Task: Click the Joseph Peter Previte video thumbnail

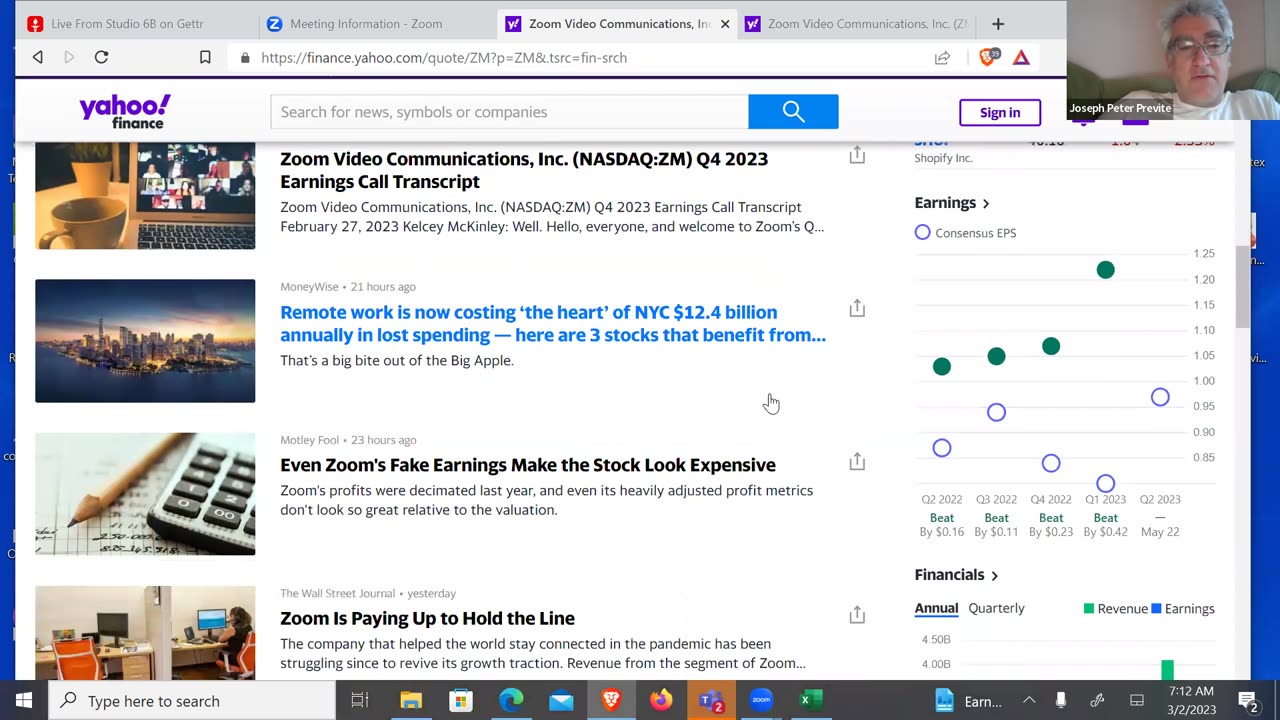Action: (x=1172, y=60)
